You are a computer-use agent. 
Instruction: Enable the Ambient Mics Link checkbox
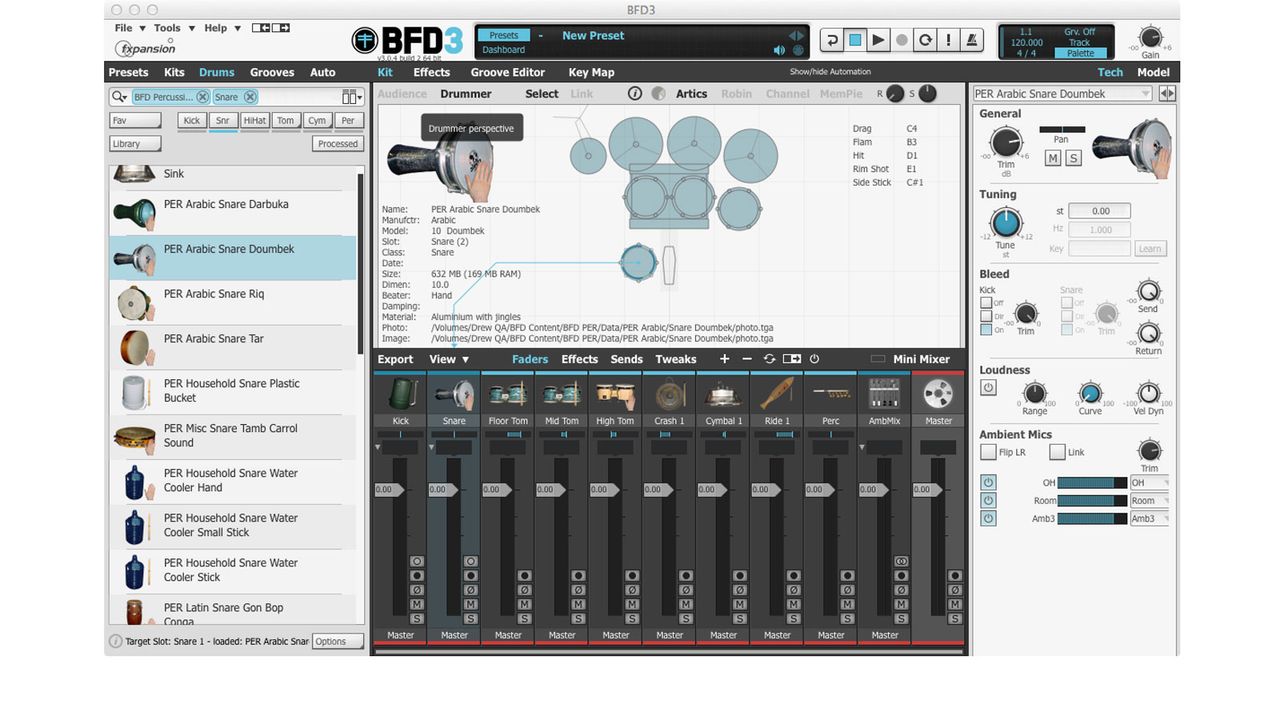click(x=1057, y=452)
